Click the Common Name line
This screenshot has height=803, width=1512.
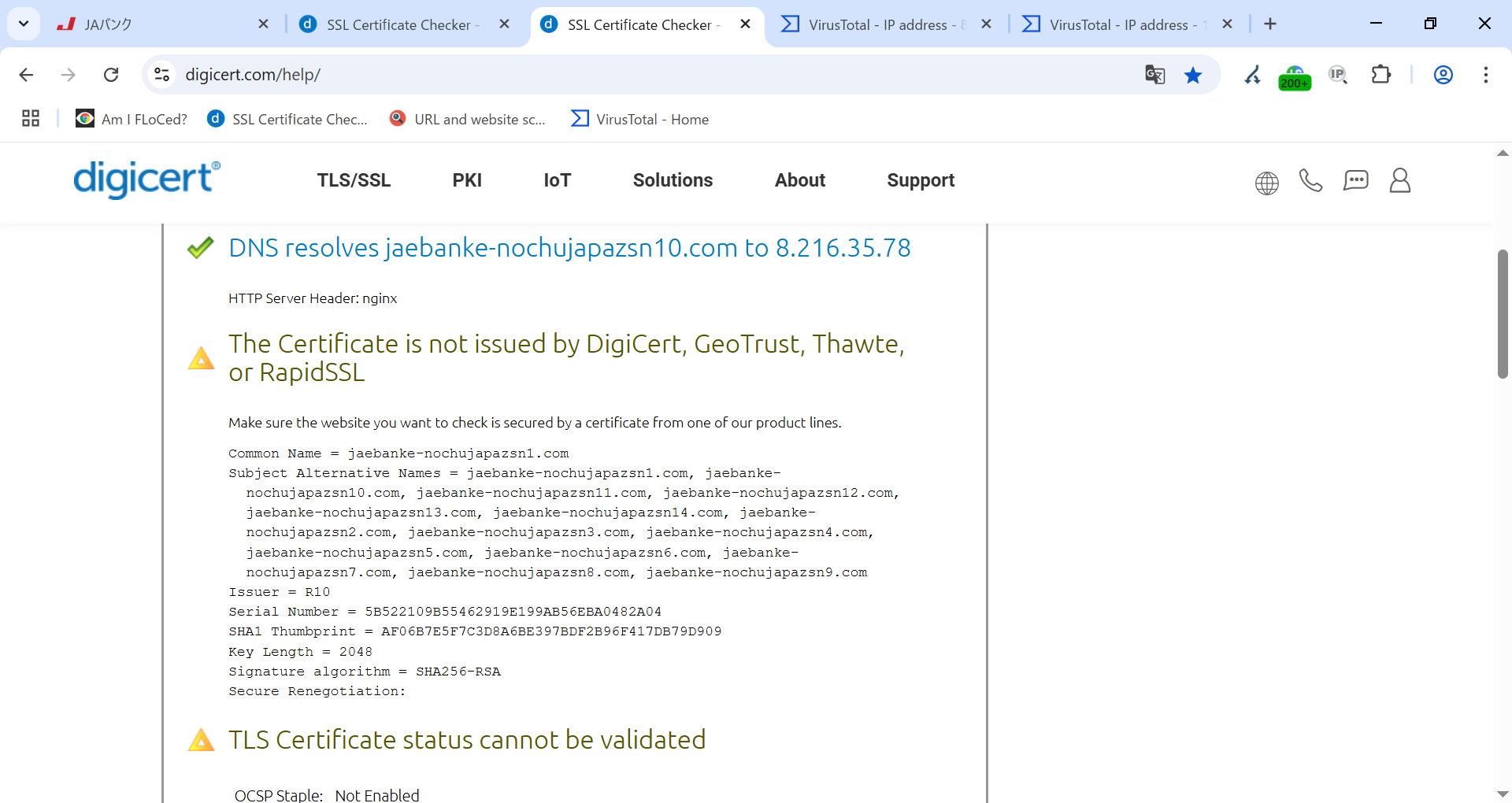click(398, 453)
